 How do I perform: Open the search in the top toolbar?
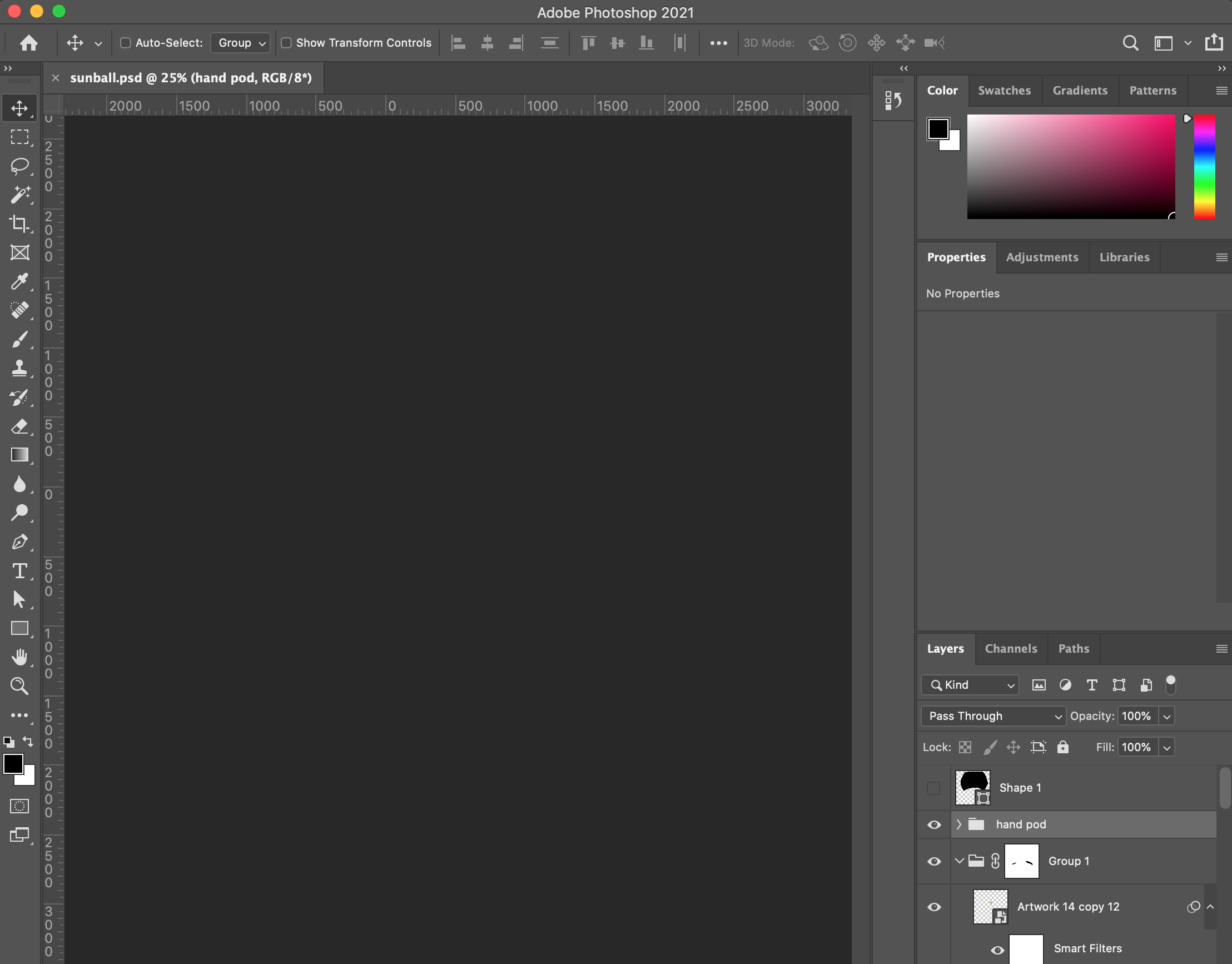click(1130, 42)
